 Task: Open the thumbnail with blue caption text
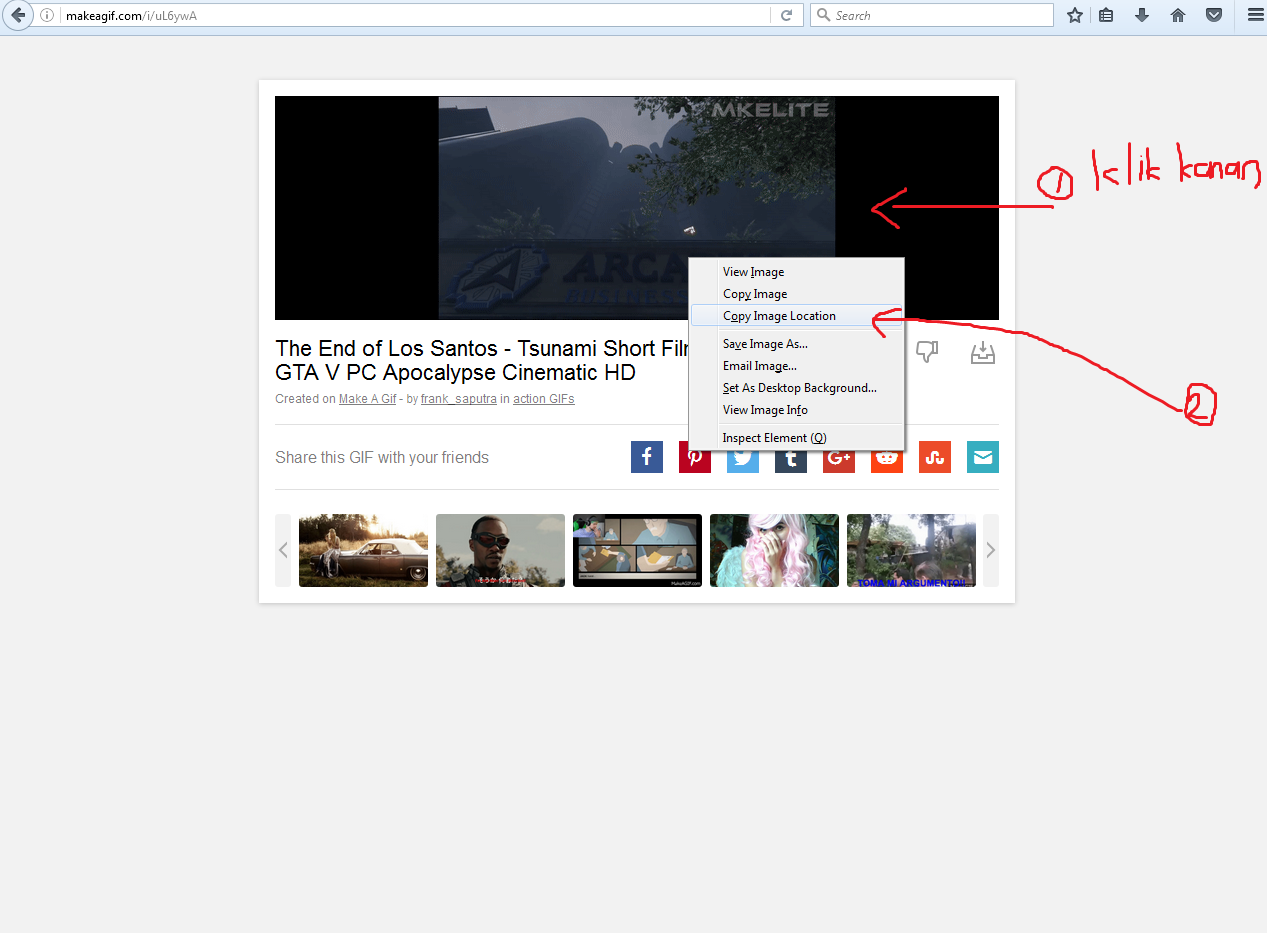pos(911,550)
